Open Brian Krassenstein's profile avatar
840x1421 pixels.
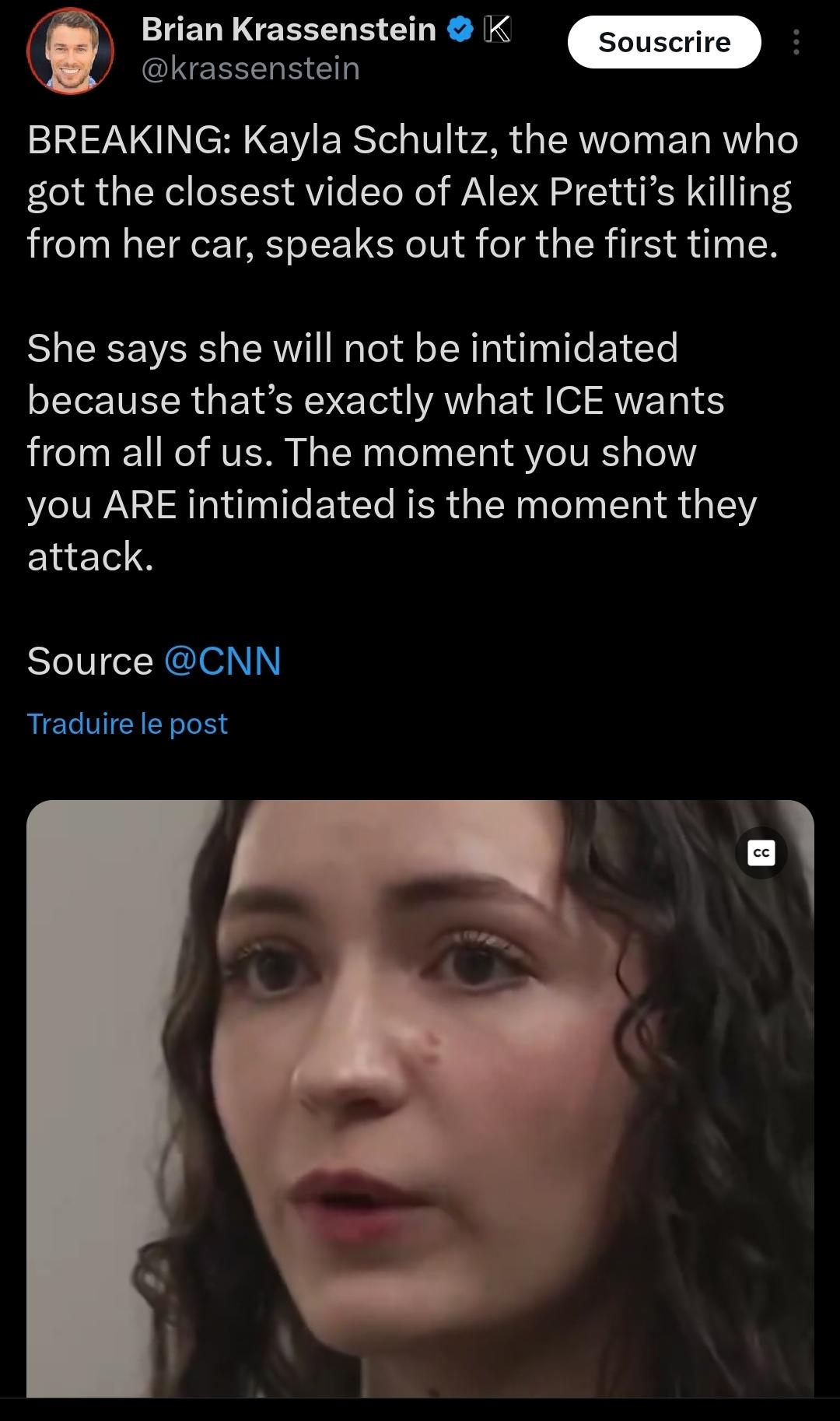pos(71,51)
